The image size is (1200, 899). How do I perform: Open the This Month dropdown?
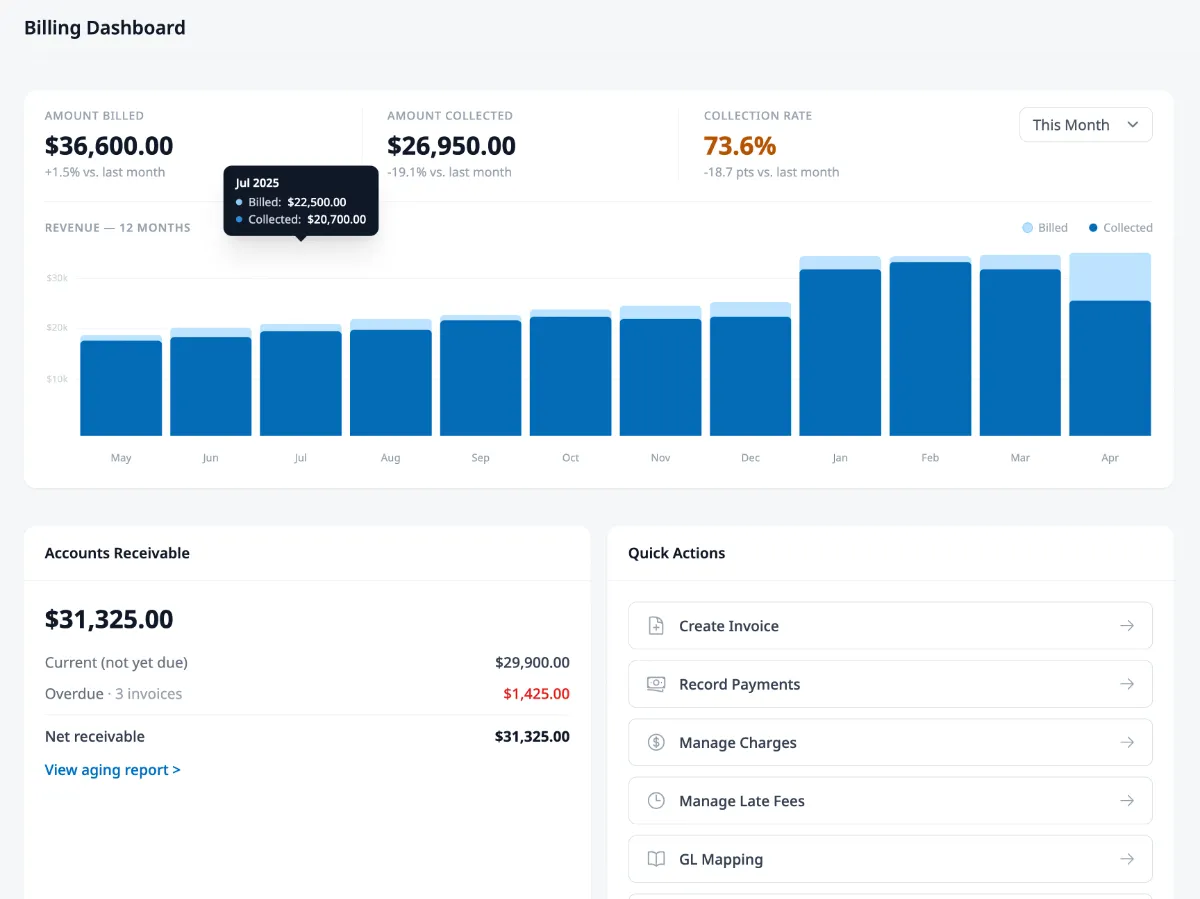click(1085, 124)
